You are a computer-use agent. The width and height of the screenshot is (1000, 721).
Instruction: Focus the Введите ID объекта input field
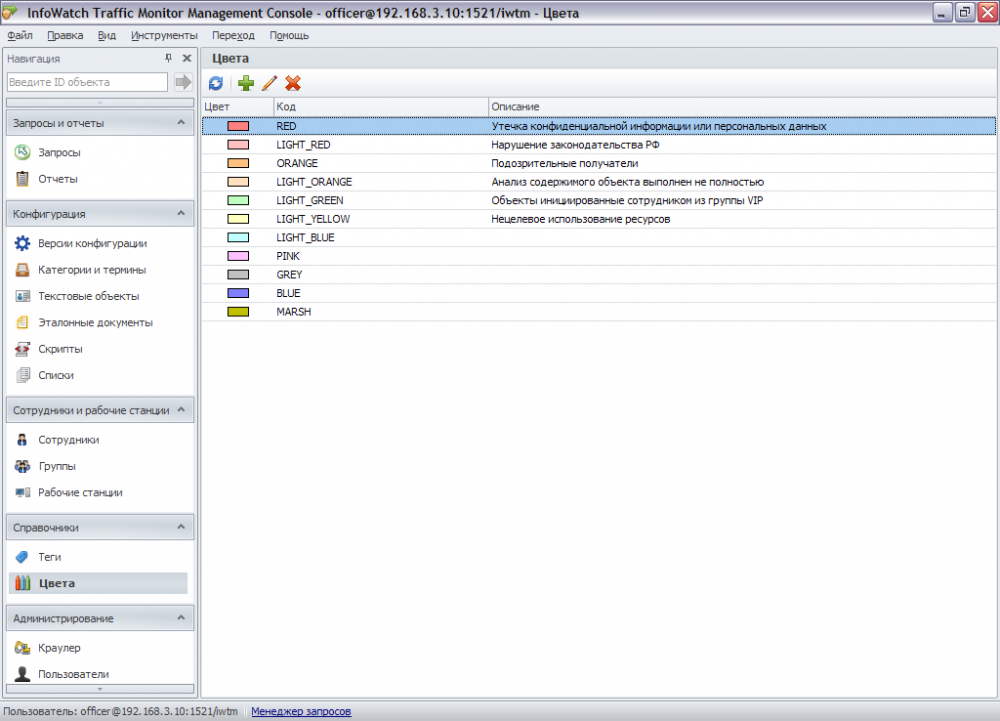[x=87, y=82]
